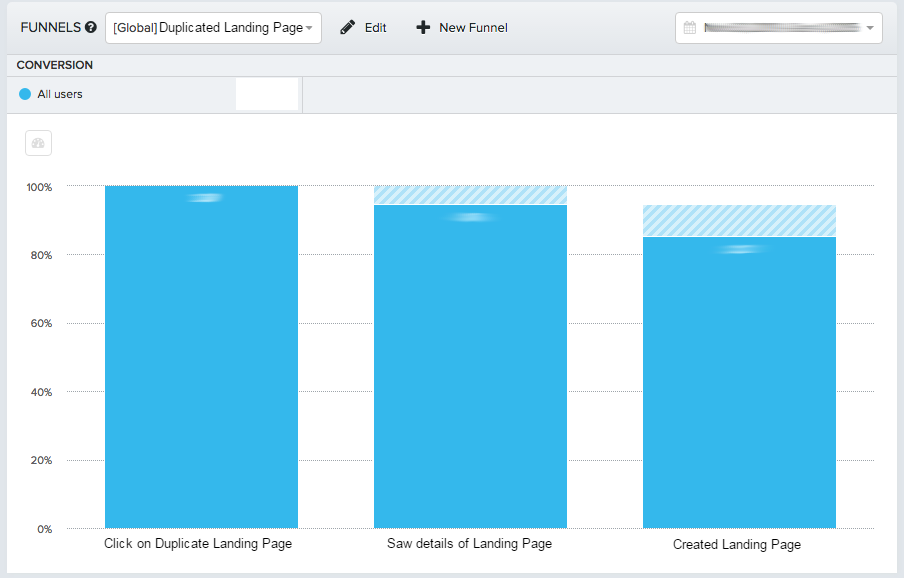This screenshot has width=904, height=578.
Task: Click the Click on Duplicate Landing Page label
Action: 198,543
